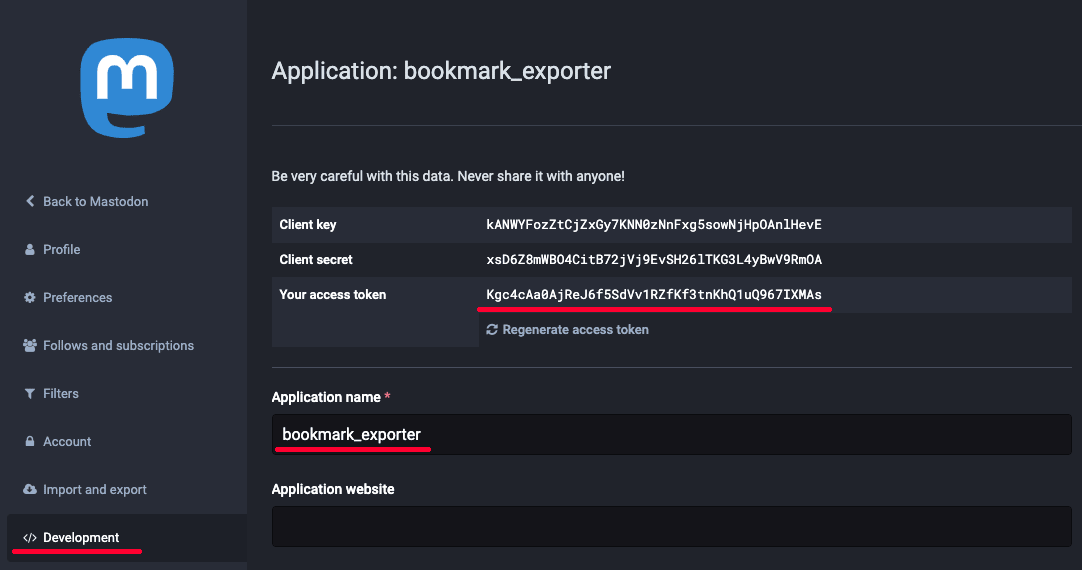Click the Profile person icon
This screenshot has width=1082, height=570.
coord(30,250)
